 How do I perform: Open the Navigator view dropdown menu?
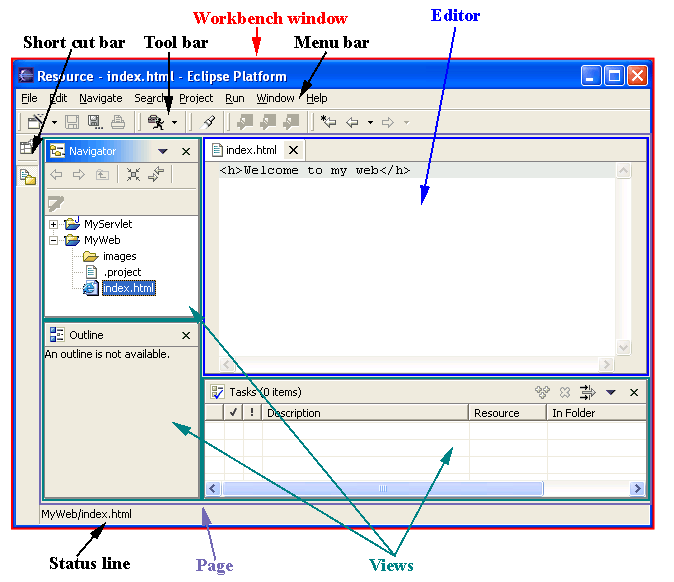(163, 151)
